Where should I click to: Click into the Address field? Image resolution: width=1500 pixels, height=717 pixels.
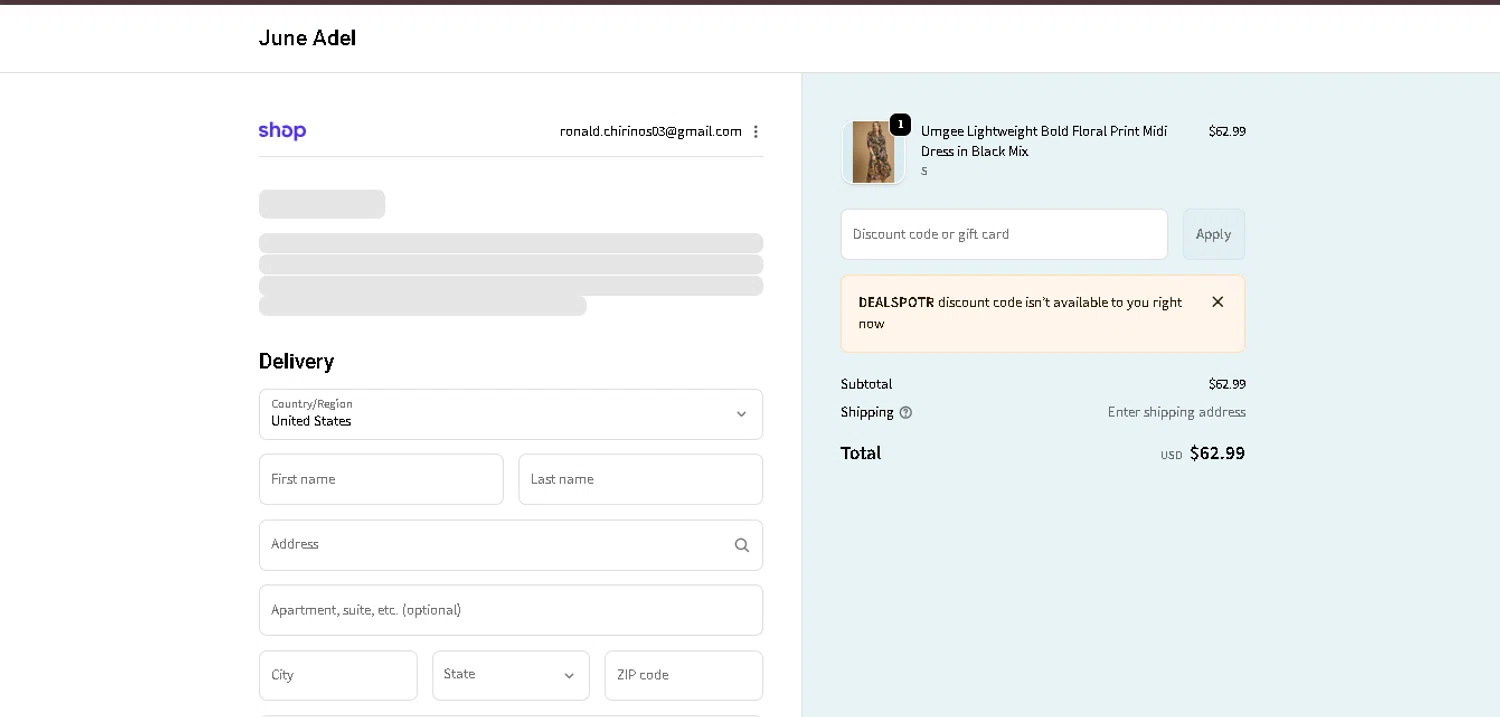(511, 545)
